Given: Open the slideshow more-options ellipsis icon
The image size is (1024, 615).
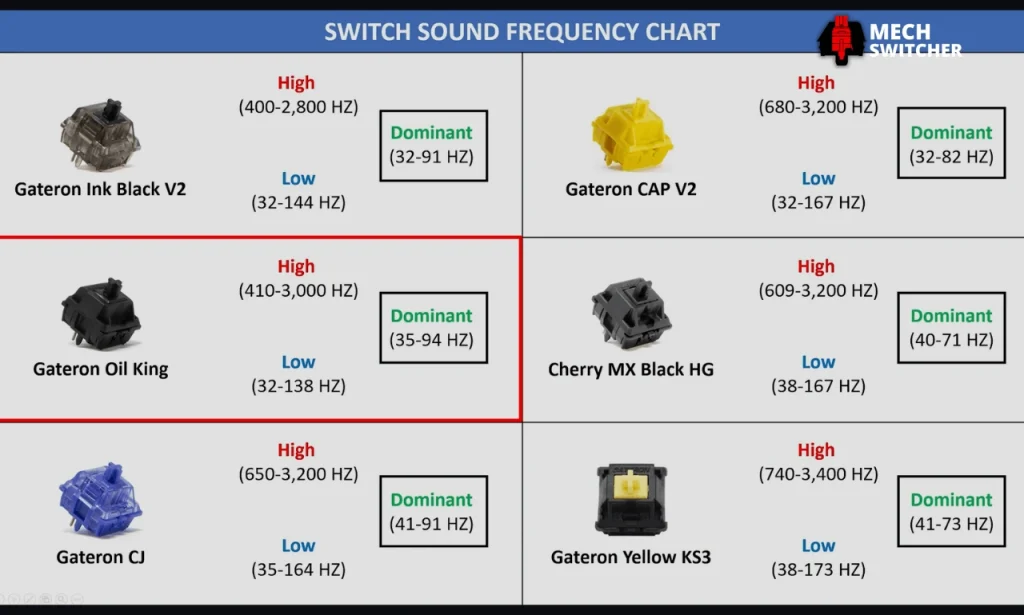Looking at the screenshot, I should pos(77,599).
